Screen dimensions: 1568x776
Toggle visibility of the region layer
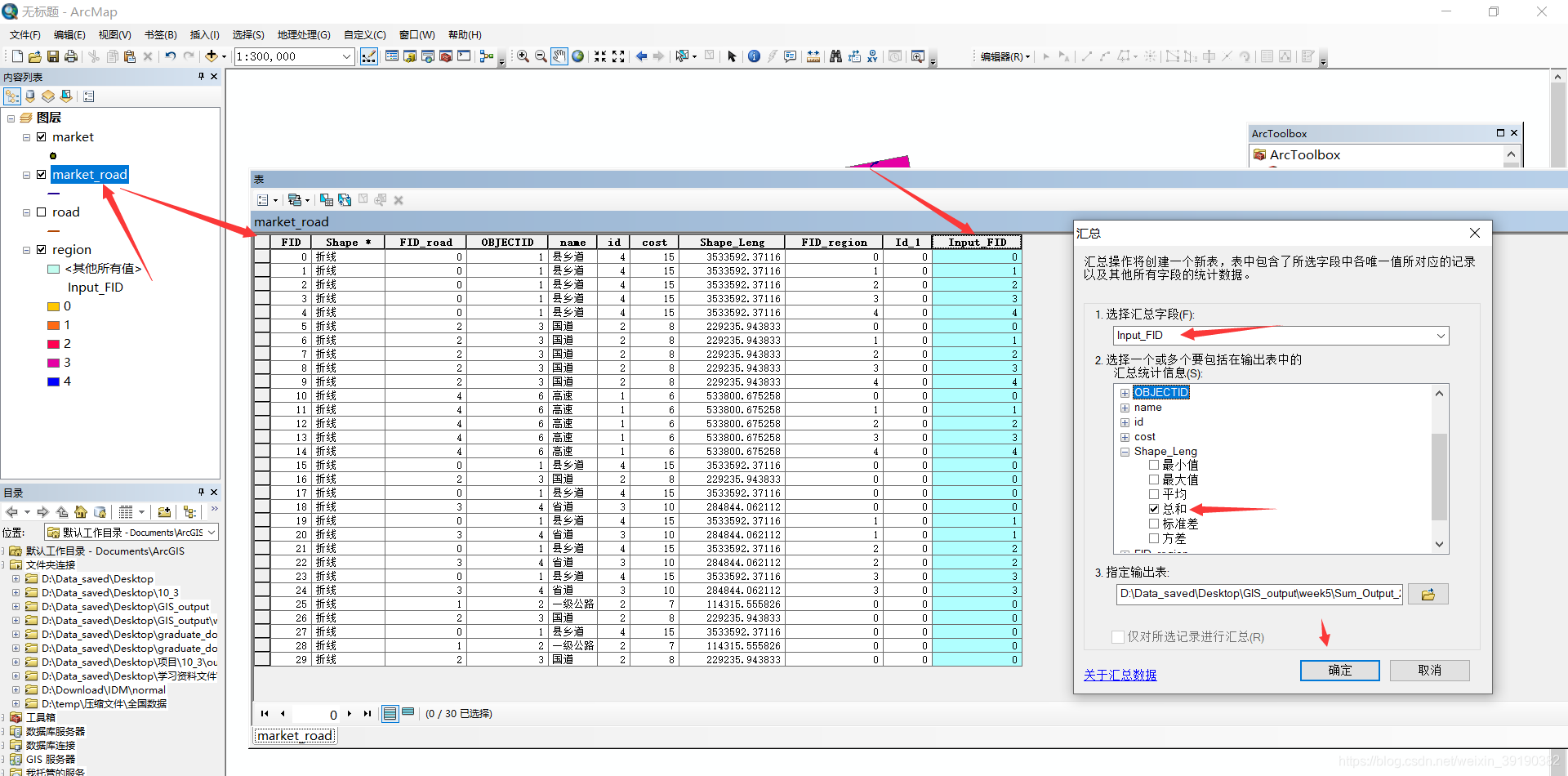point(41,250)
